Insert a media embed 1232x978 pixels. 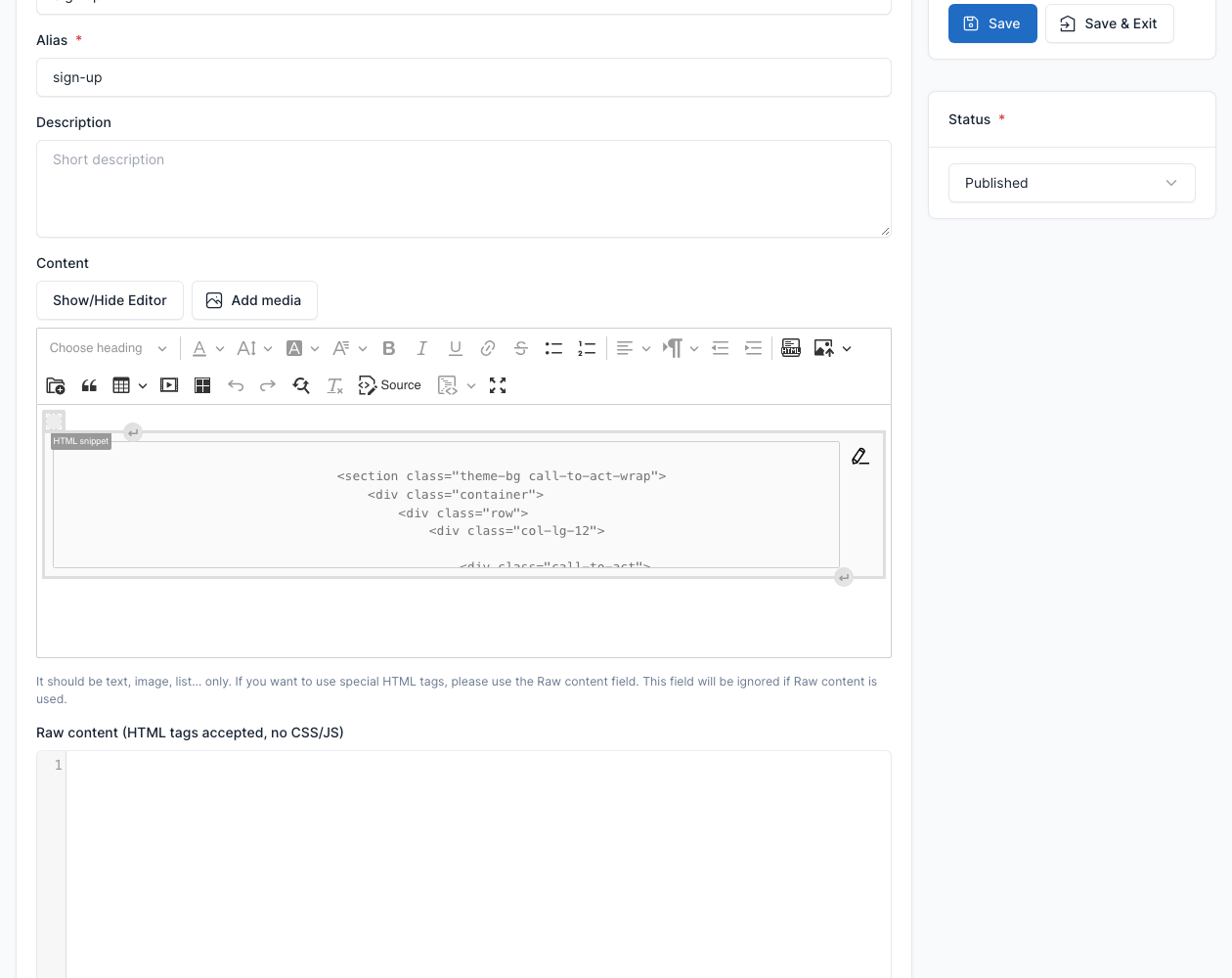[x=169, y=385]
